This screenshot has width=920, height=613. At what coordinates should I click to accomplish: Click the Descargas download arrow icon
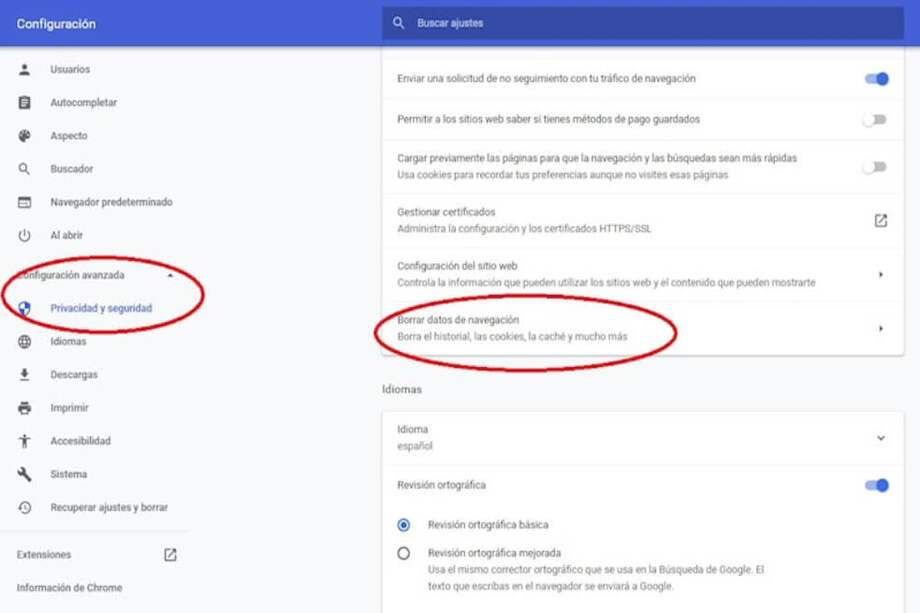25,375
